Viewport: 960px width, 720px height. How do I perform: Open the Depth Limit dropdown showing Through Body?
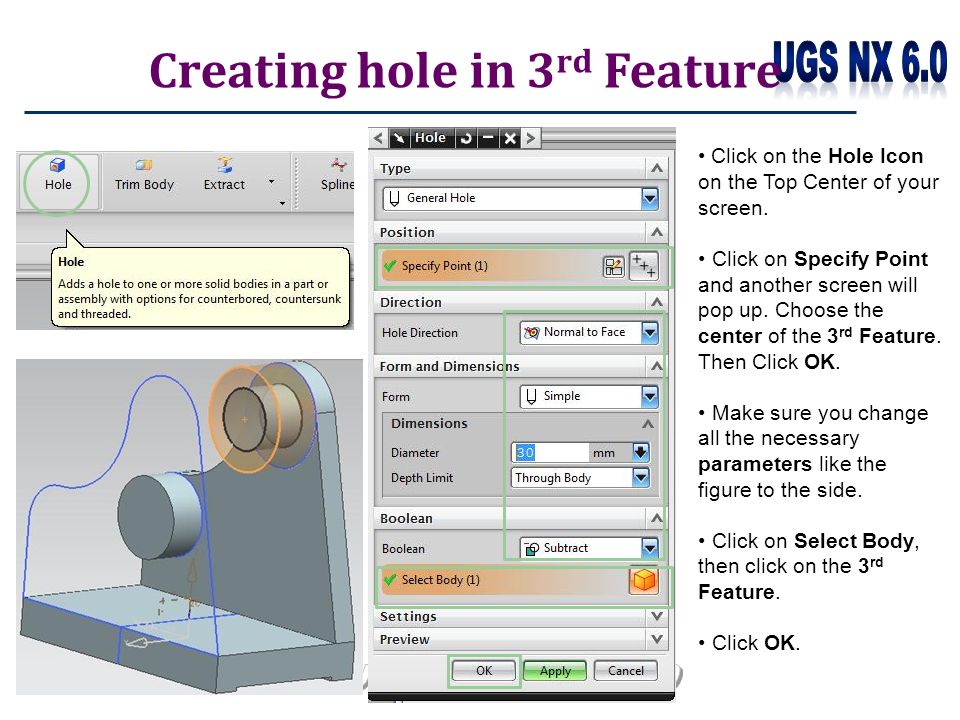pyautogui.click(x=580, y=478)
